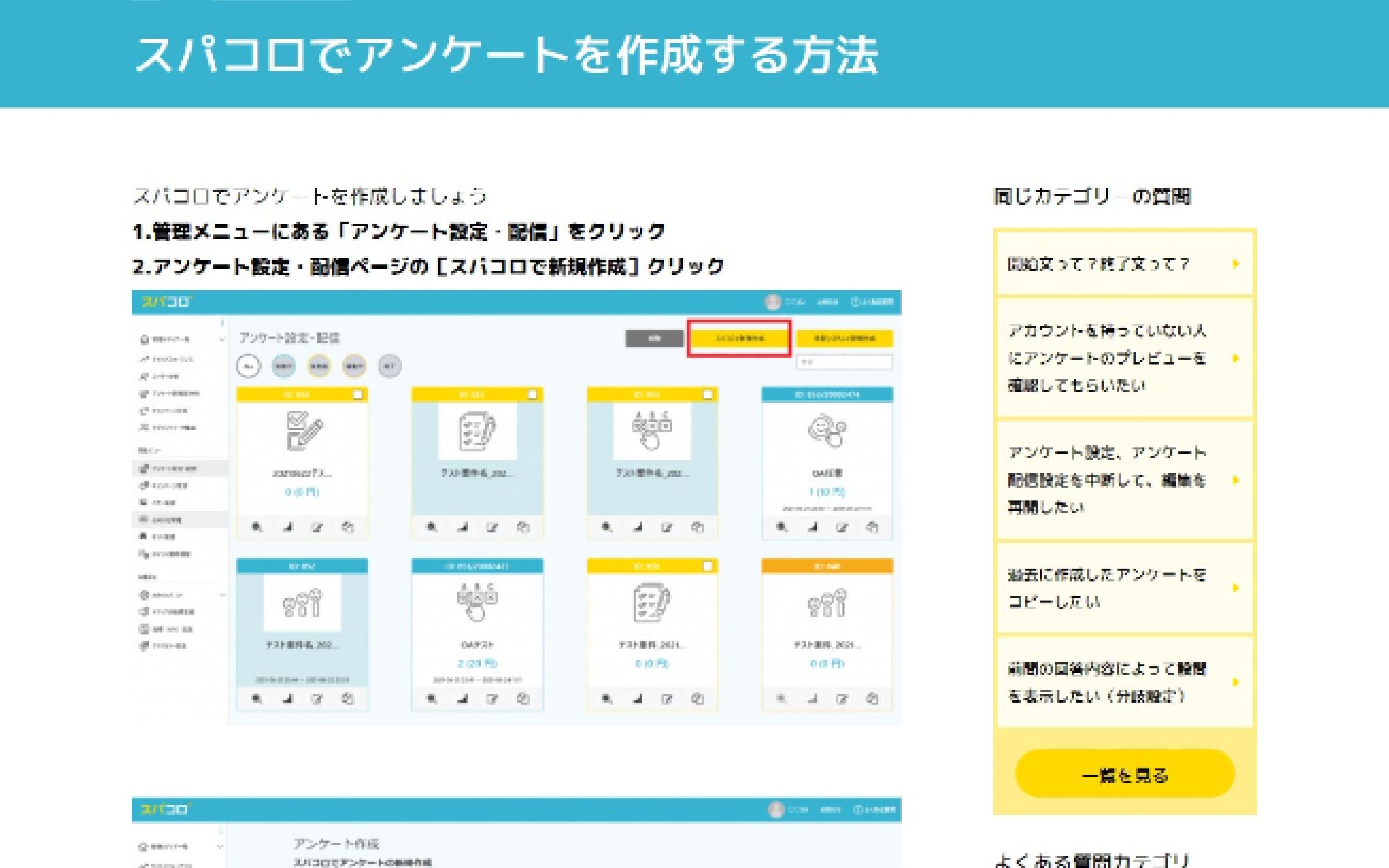Collapse the first sidebar menu group using its chevron
The width and height of the screenshot is (1389, 868).
pyautogui.click(x=221, y=340)
